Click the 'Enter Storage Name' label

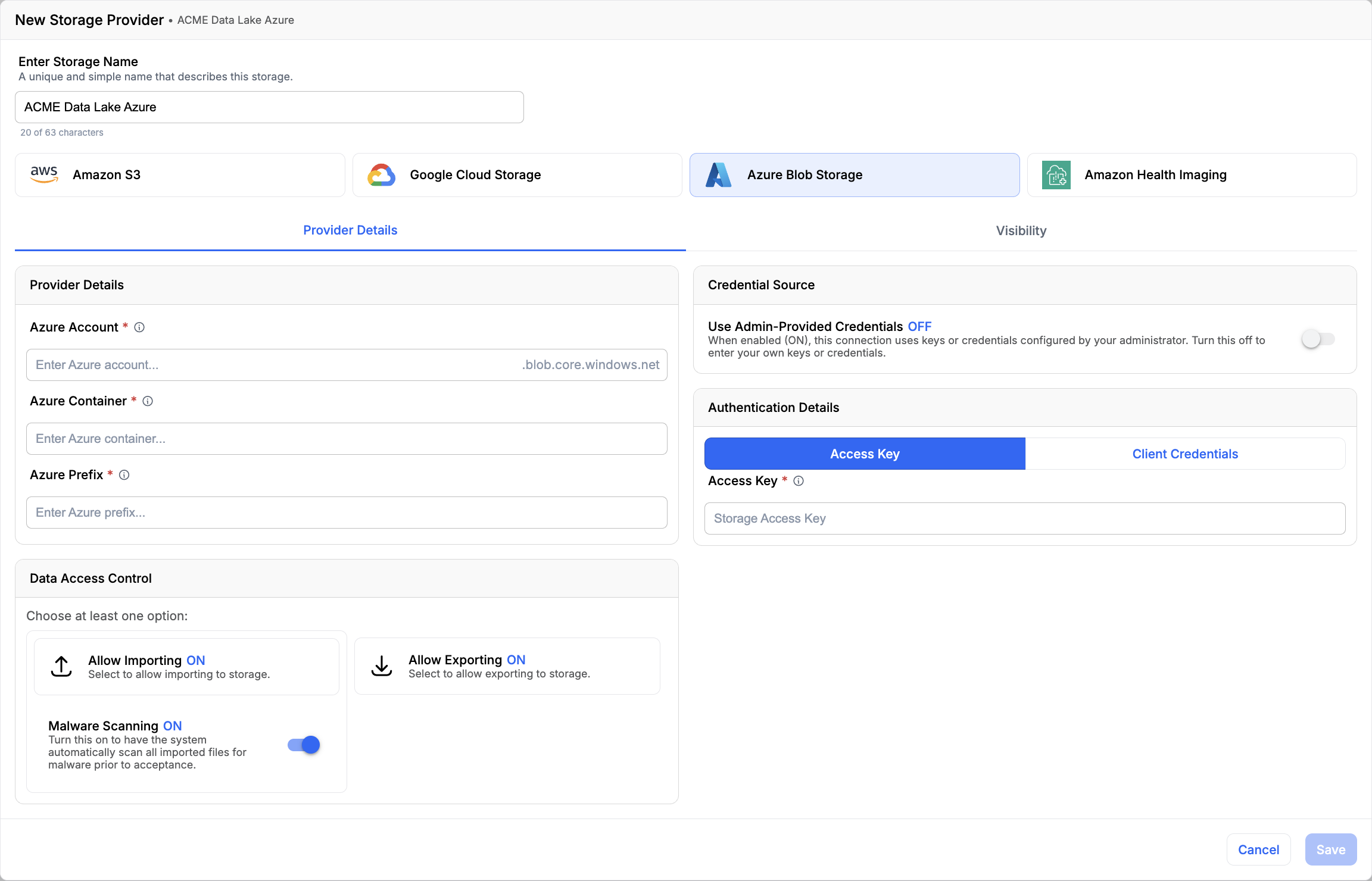click(78, 62)
